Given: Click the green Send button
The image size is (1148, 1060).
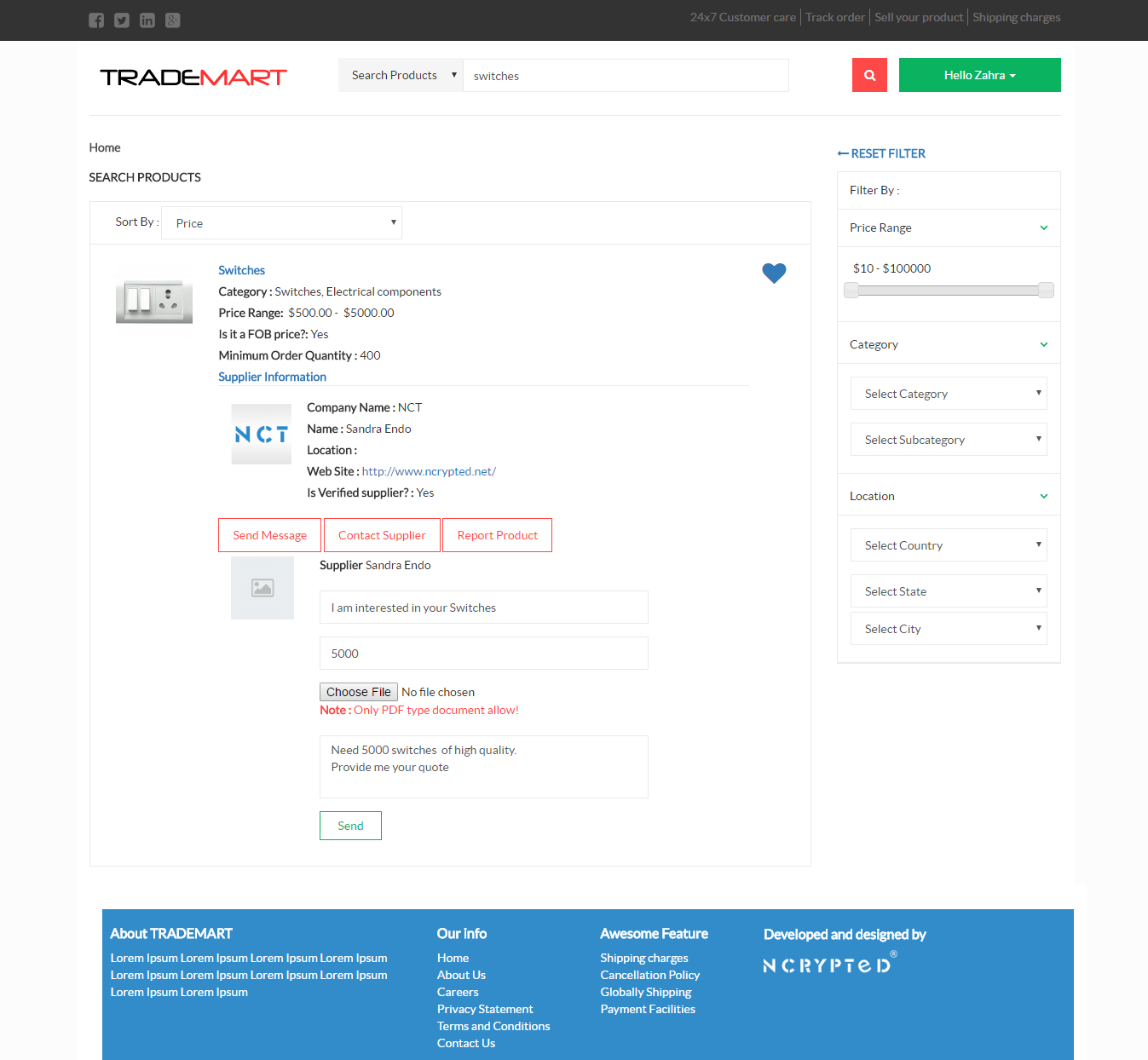Looking at the screenshot, I should click(x=350, y=826).
